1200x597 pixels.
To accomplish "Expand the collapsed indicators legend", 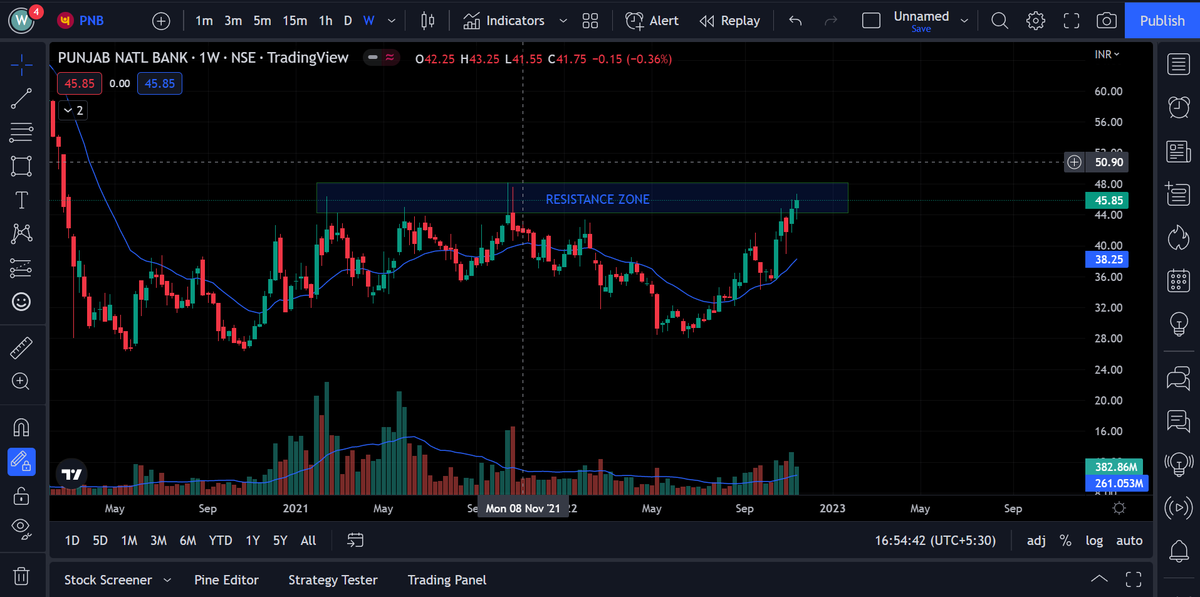I will pyautogui.click(x=72, y=110).
